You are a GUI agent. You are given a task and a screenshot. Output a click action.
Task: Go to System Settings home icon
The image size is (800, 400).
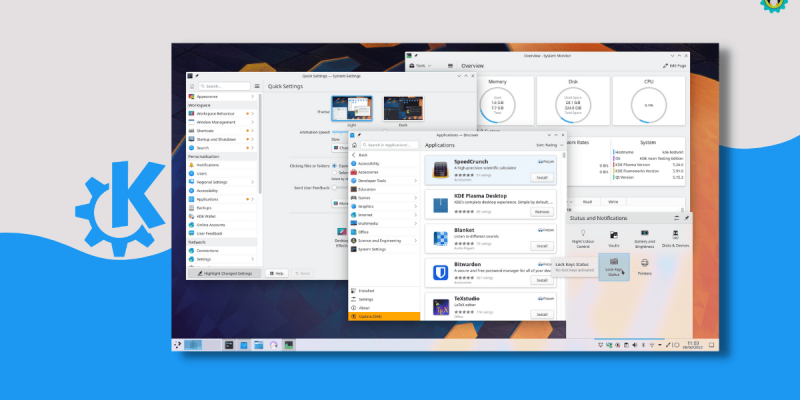192,86
